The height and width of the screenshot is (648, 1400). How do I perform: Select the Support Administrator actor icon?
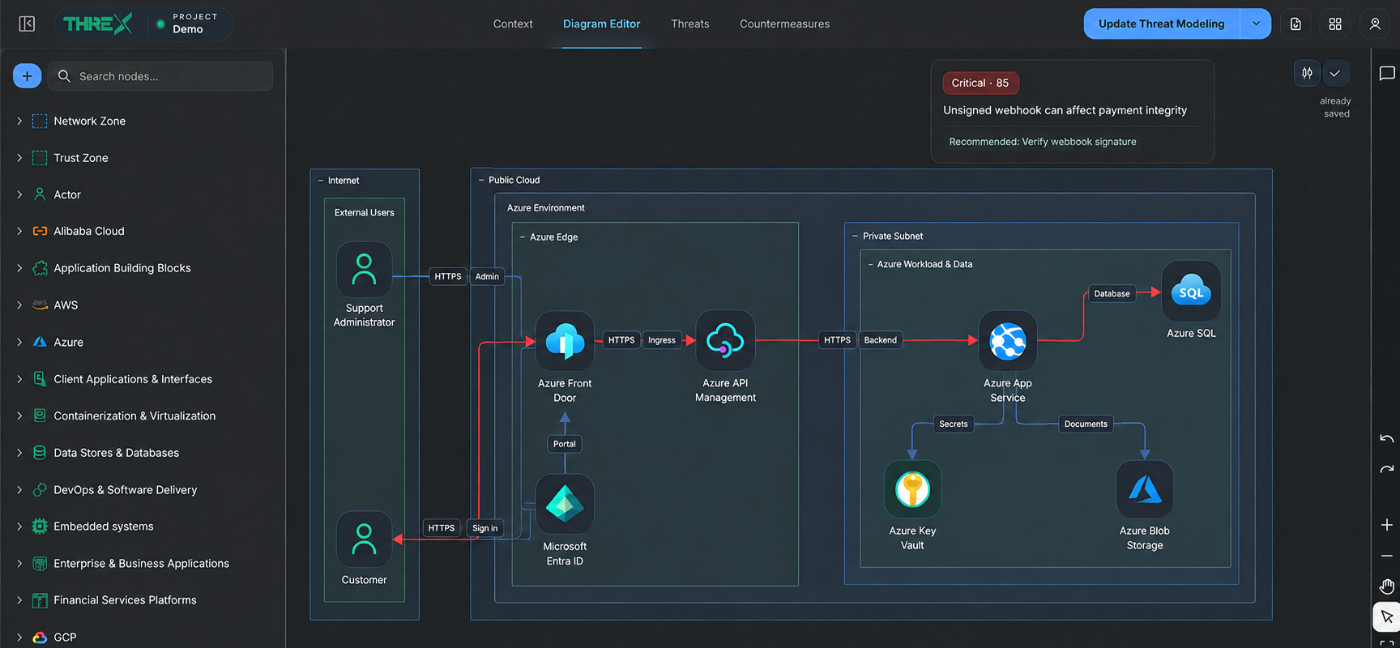coord(364,269)
